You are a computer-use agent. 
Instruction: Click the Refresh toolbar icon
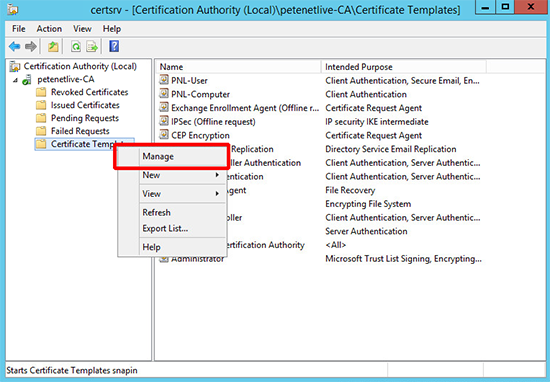pyautogui.click(x=76, y=46)
